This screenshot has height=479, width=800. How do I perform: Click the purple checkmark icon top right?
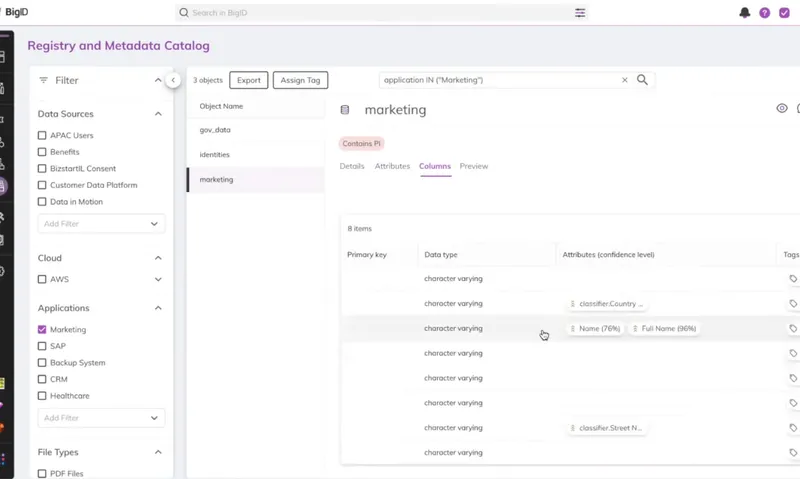point(785,13)
